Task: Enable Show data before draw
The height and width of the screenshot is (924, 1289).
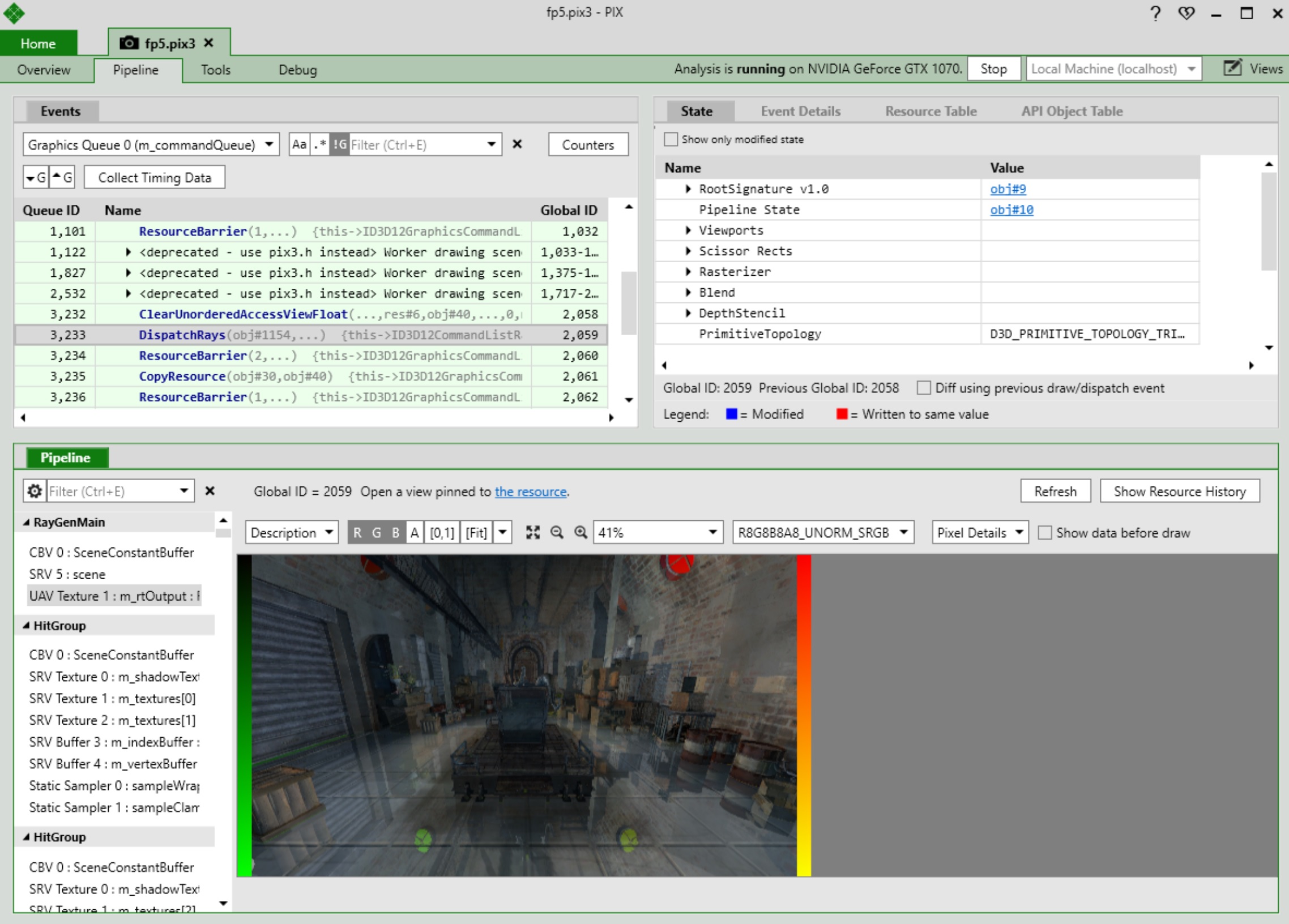Action: [1044, 532]
